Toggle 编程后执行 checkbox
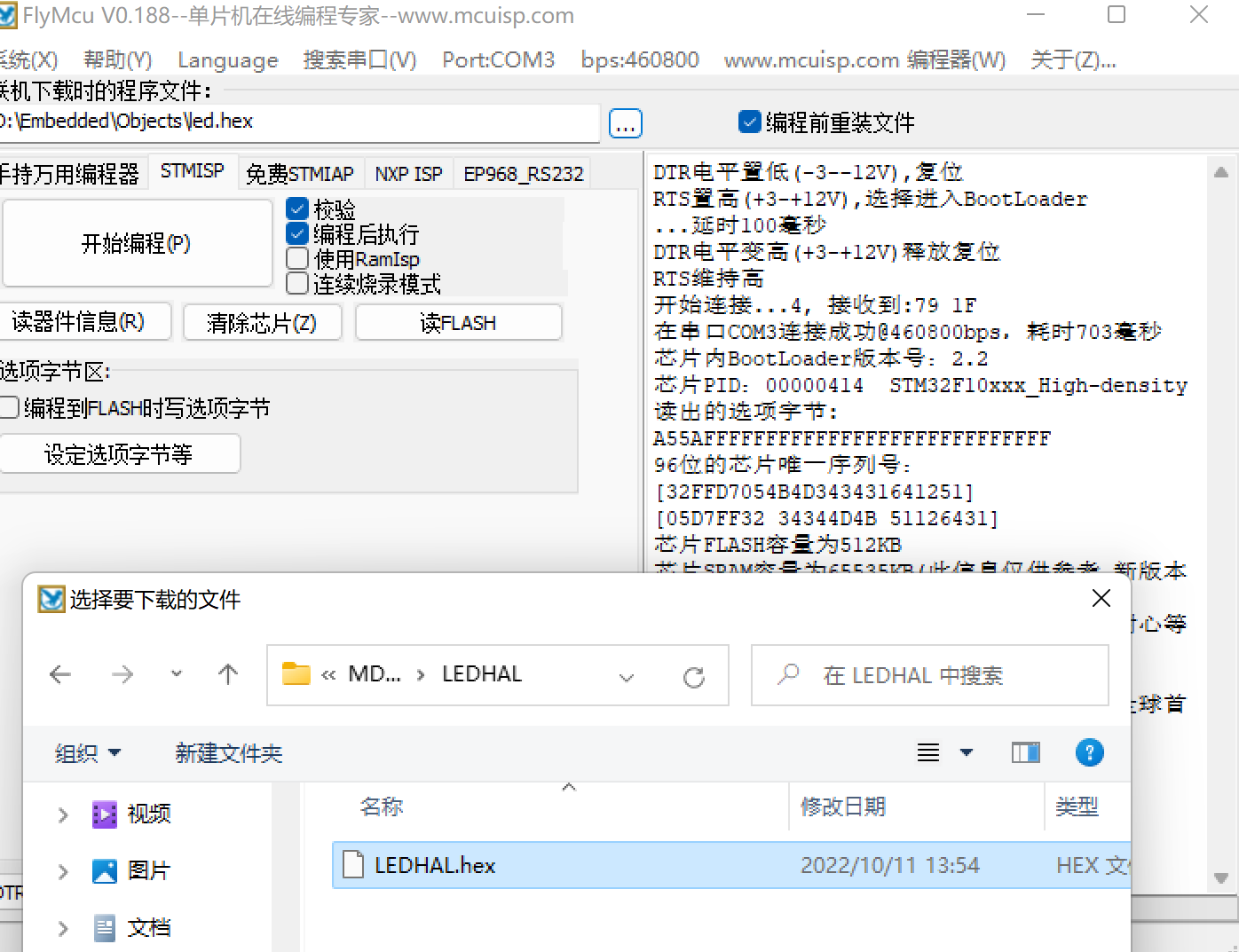This screenshot has width=1239, height=952. click(x=297, y=234)
